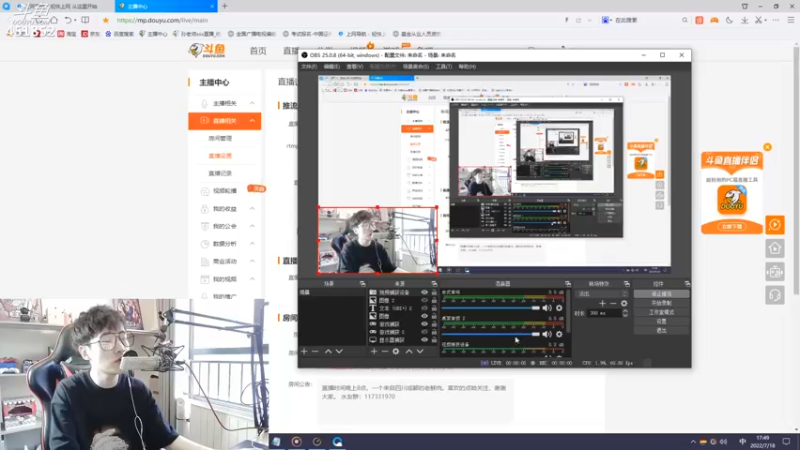Screen dimensions: 800x450
Task: Pop out the OBS Scenes dock panel
Action: coord(362,284)
